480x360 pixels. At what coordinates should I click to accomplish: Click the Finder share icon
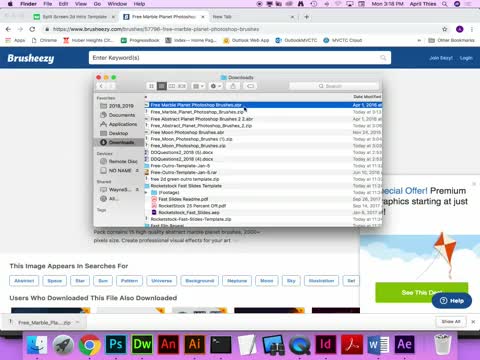[x=233, y=86]
